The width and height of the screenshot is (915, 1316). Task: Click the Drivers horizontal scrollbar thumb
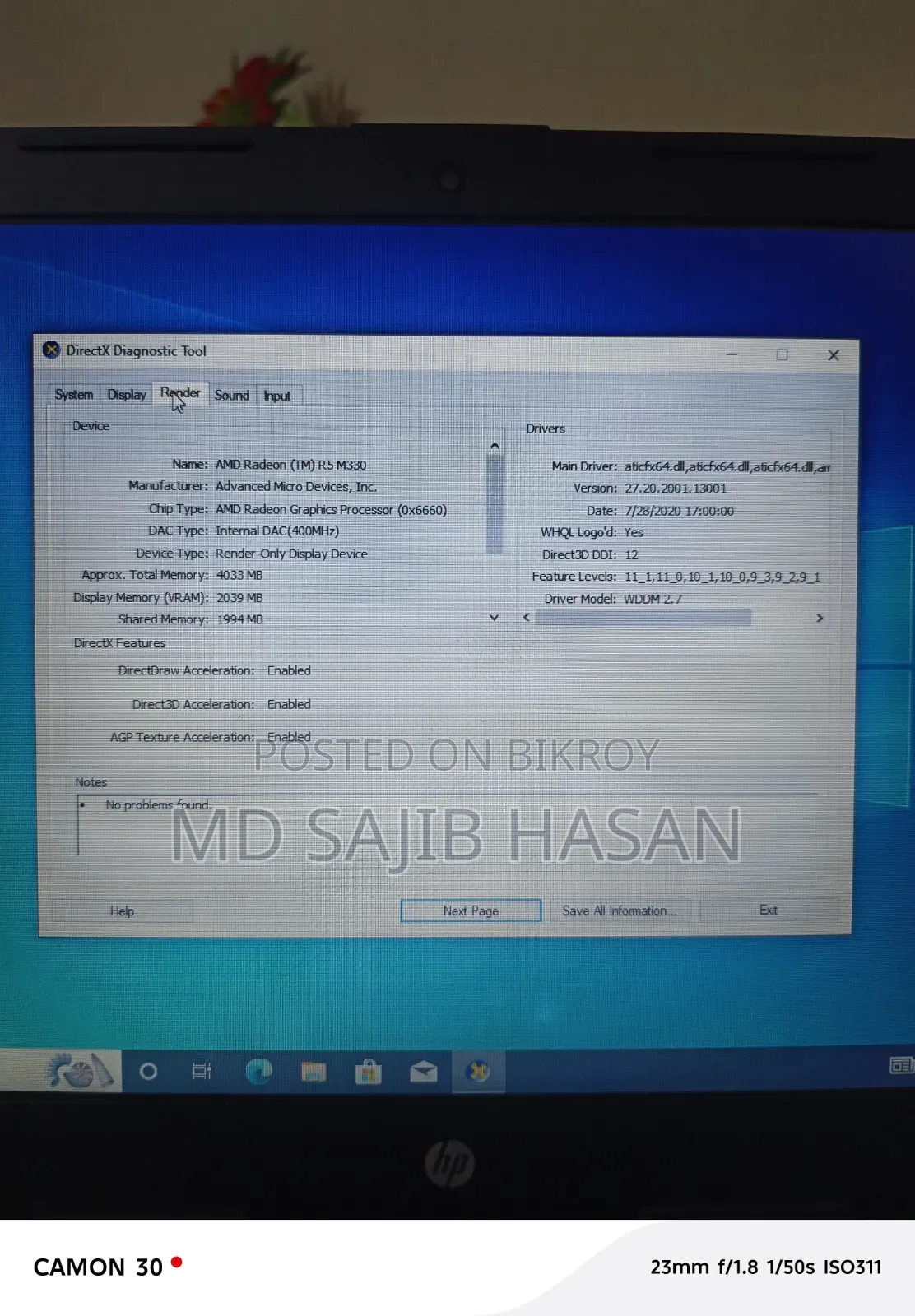643,618
